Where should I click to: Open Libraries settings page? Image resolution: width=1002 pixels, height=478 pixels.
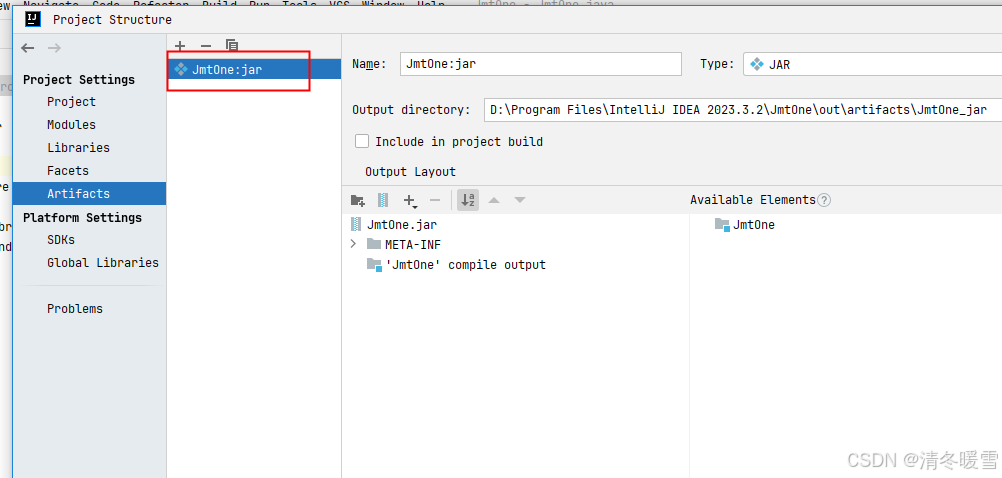tap(79, 148)
